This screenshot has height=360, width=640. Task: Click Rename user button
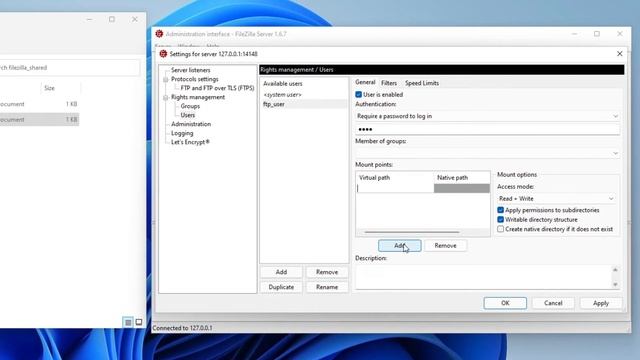[327, 287]
